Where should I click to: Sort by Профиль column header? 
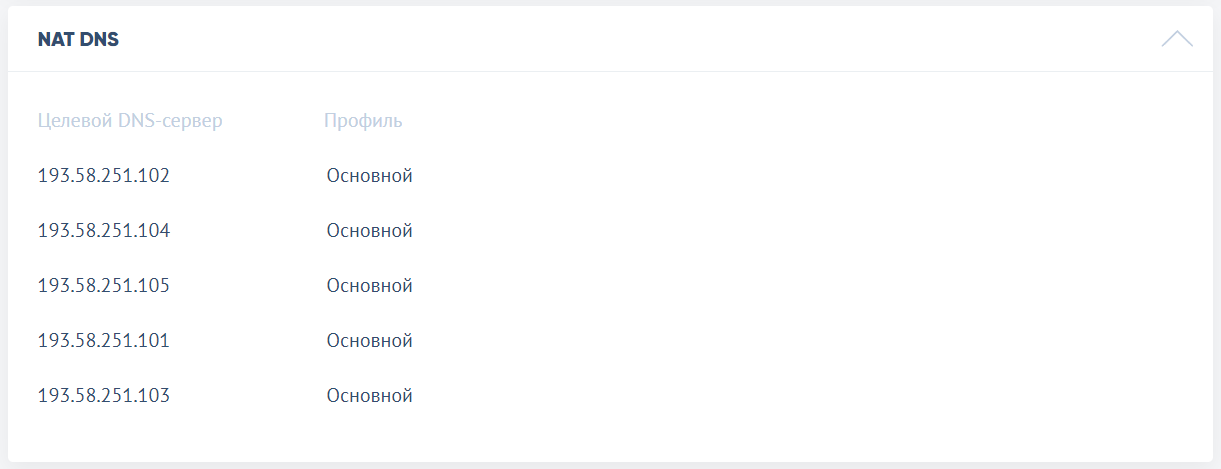point(363,121)
